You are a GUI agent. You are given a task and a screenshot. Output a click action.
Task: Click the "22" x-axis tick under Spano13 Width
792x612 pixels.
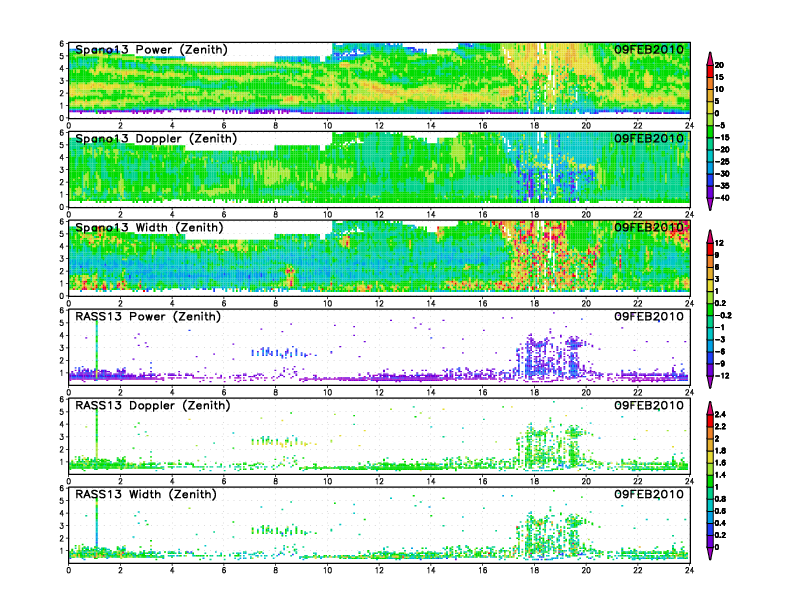pyautogui.click(x=638, y=303)
